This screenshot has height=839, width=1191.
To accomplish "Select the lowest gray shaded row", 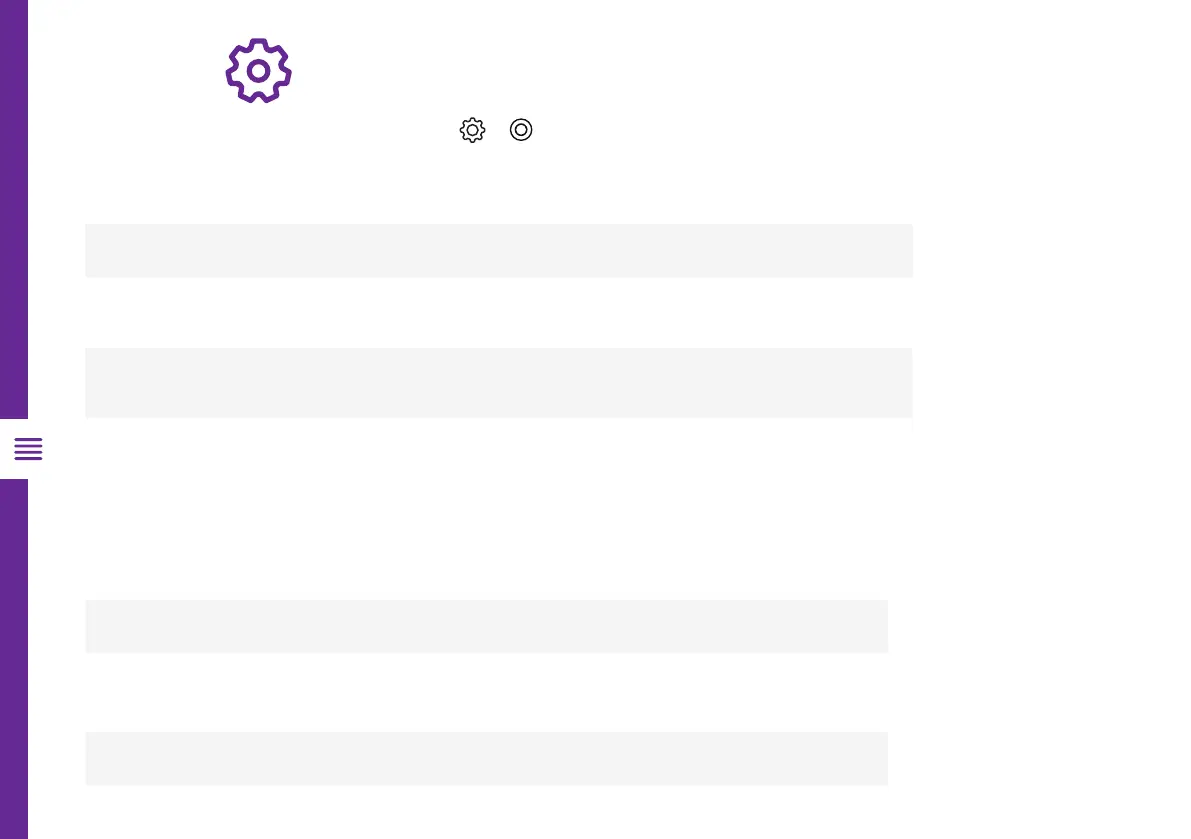I will (x=486, y=758).
